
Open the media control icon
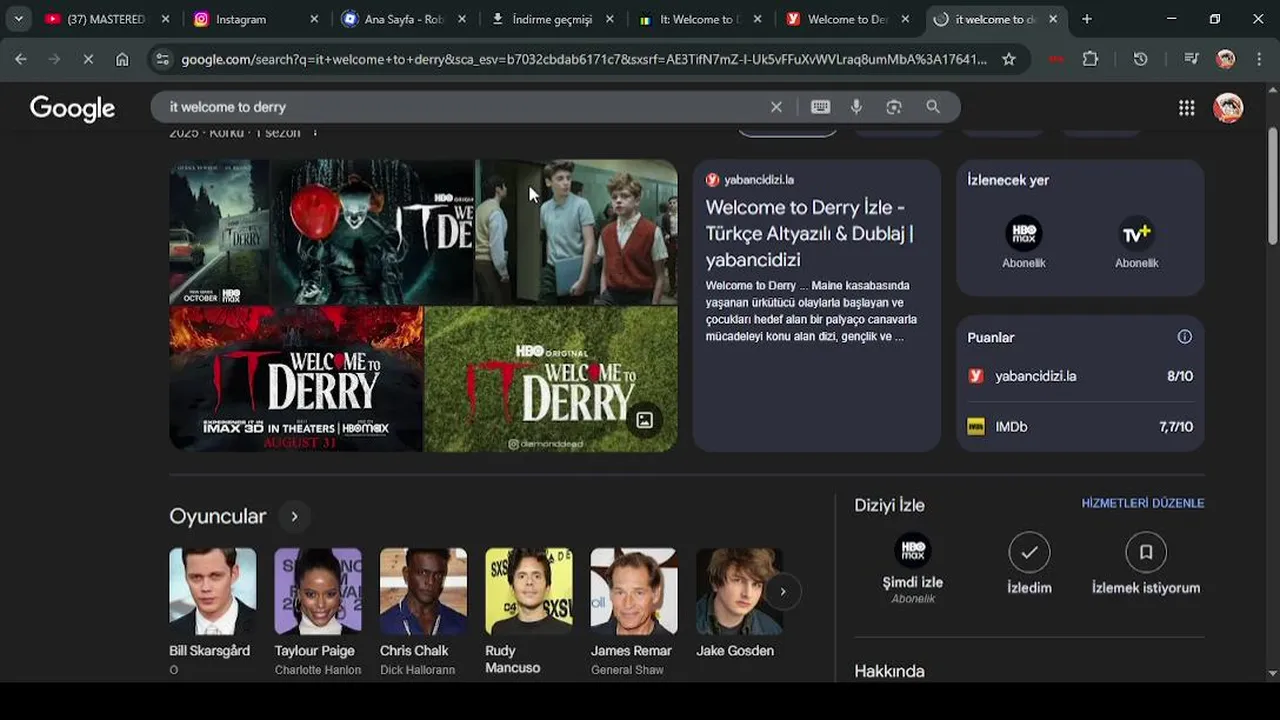(1191, 59)
